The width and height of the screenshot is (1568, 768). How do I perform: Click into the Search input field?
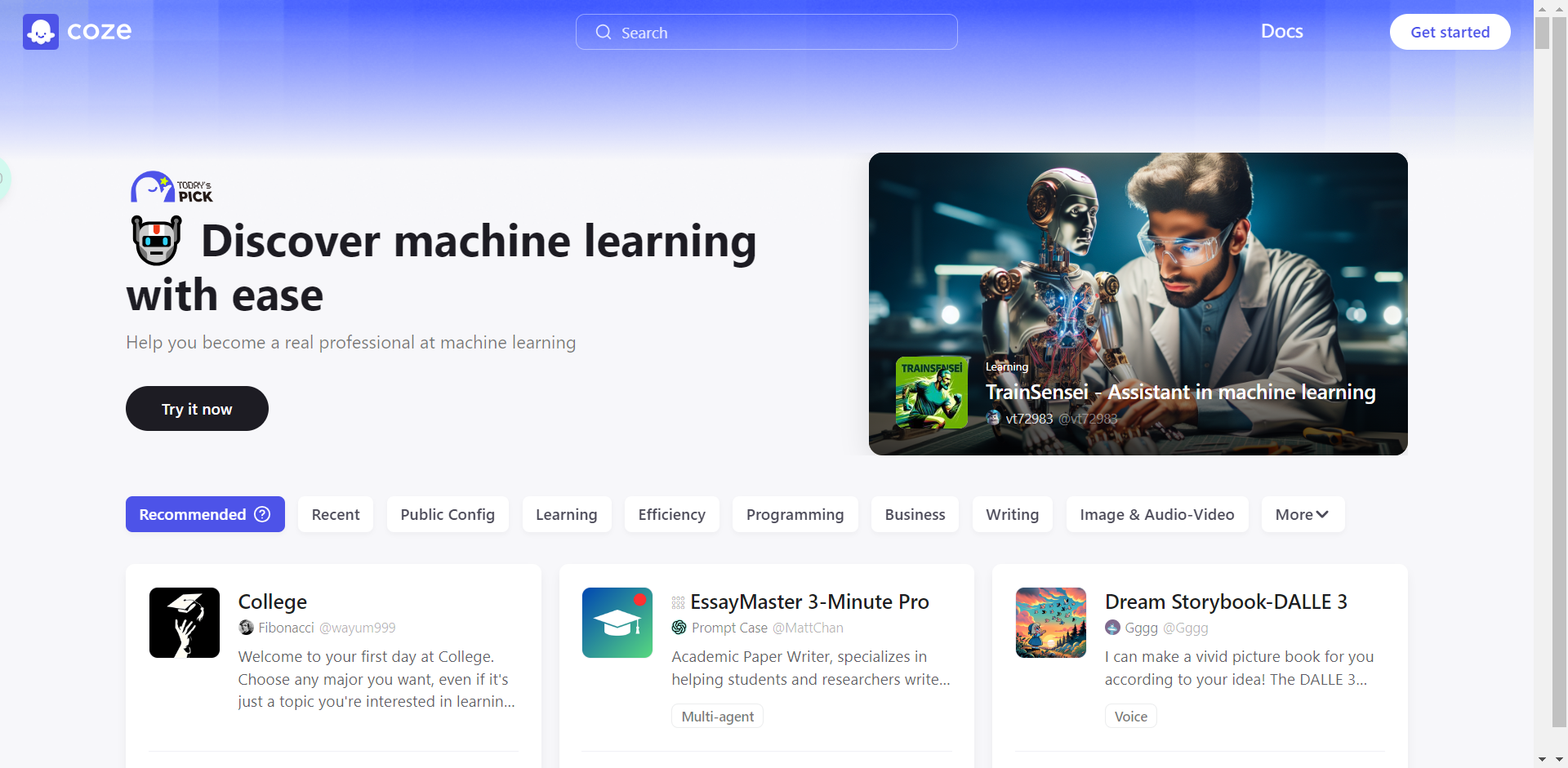pos(776,33)
